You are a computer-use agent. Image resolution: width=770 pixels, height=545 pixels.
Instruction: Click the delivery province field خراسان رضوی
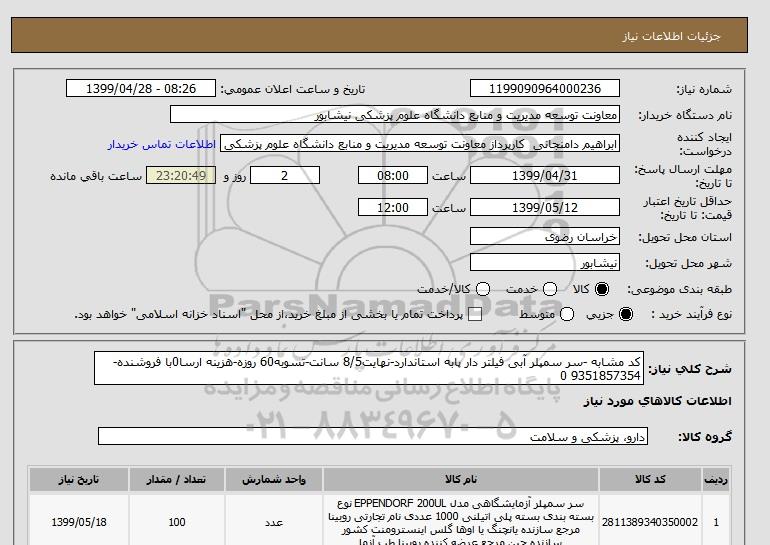tap(545, 237)
